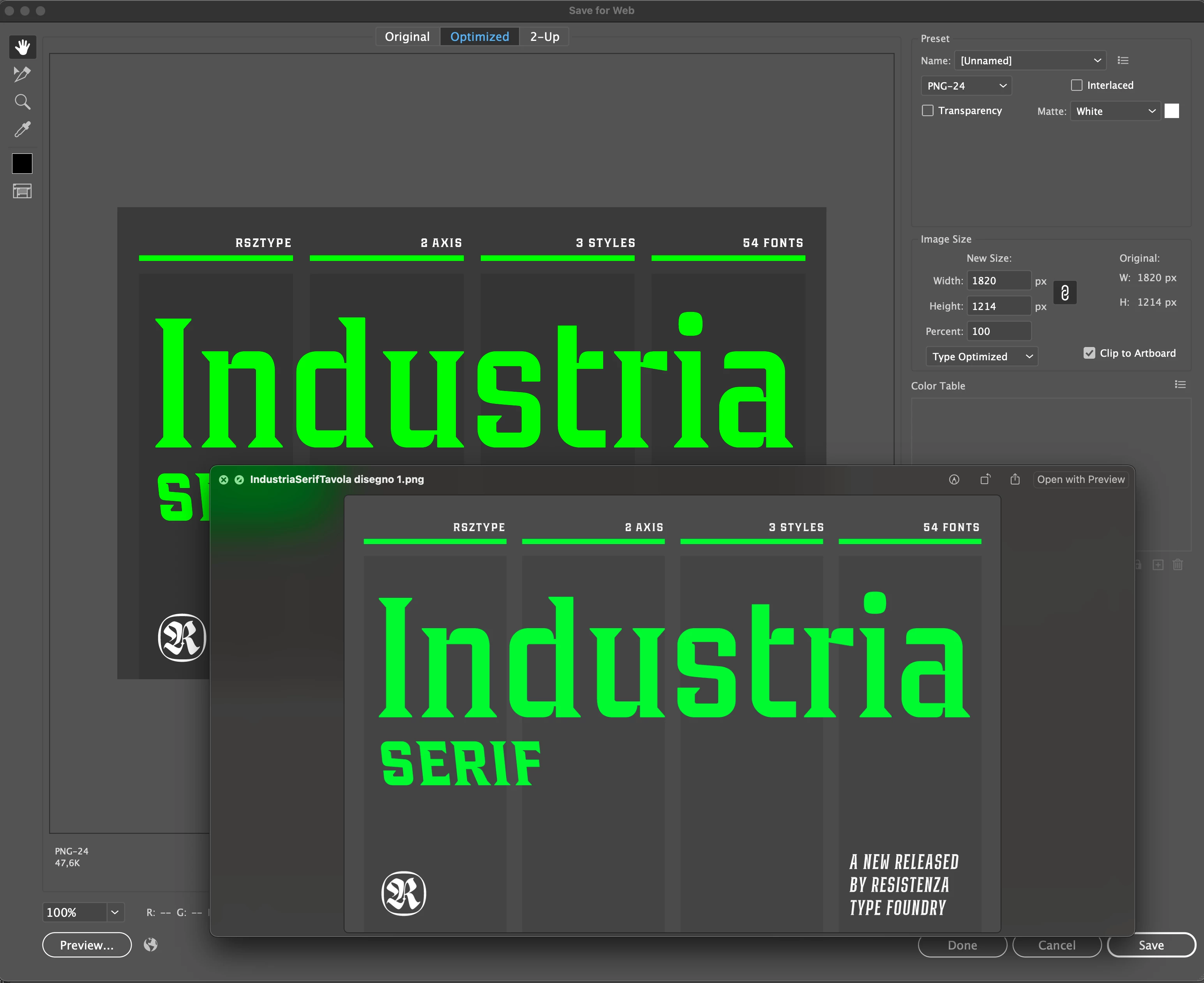Enable the Interlaced checkbox

point(1077,86)
